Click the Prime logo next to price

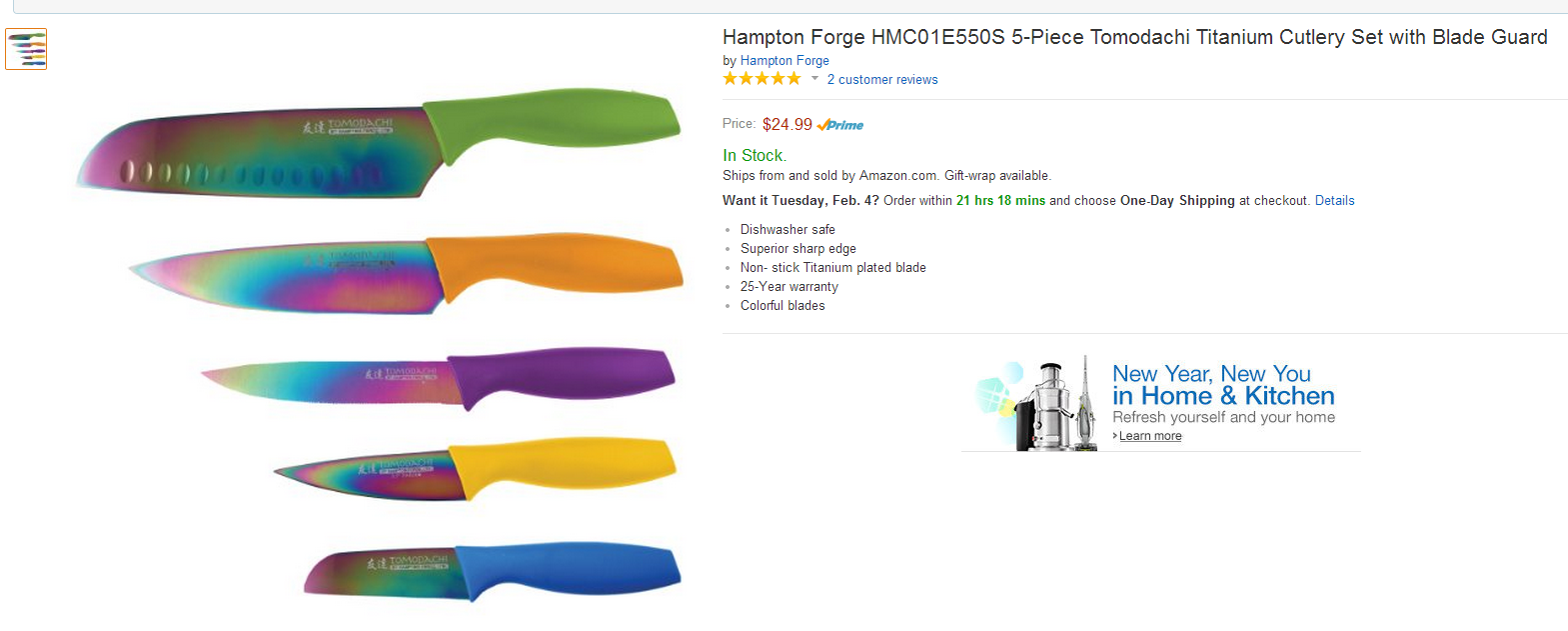click(x=840, y=125)
